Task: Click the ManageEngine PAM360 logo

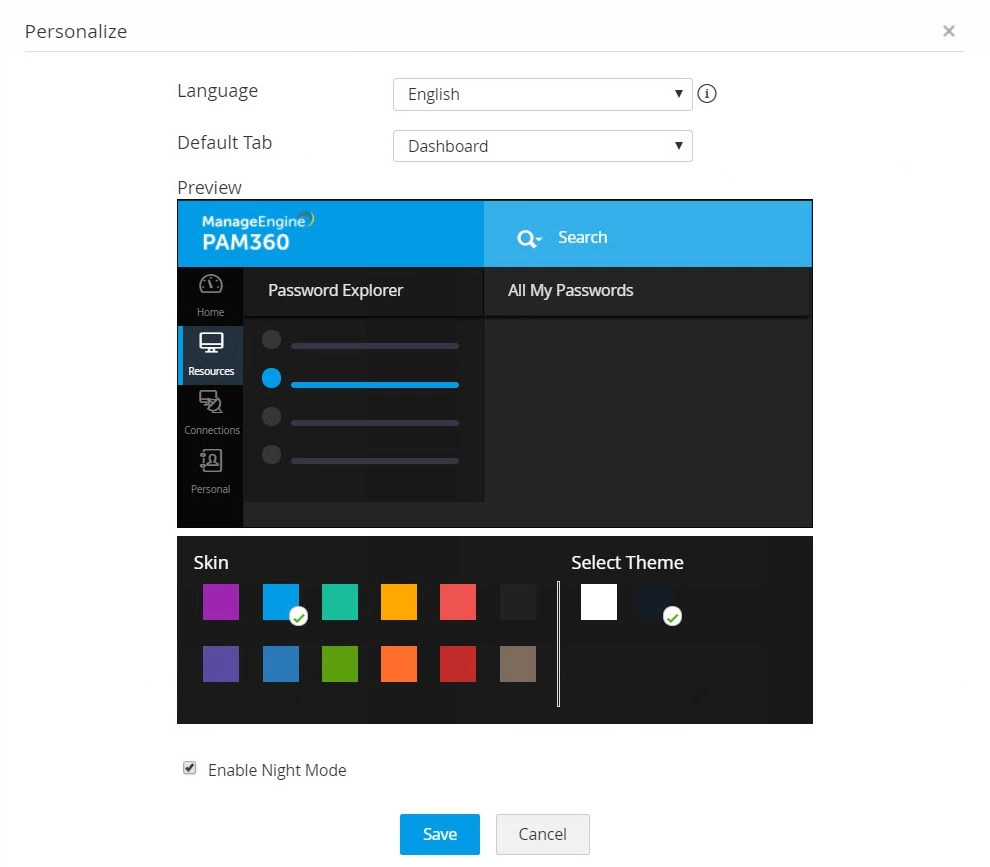Action: tap(258, 232)
